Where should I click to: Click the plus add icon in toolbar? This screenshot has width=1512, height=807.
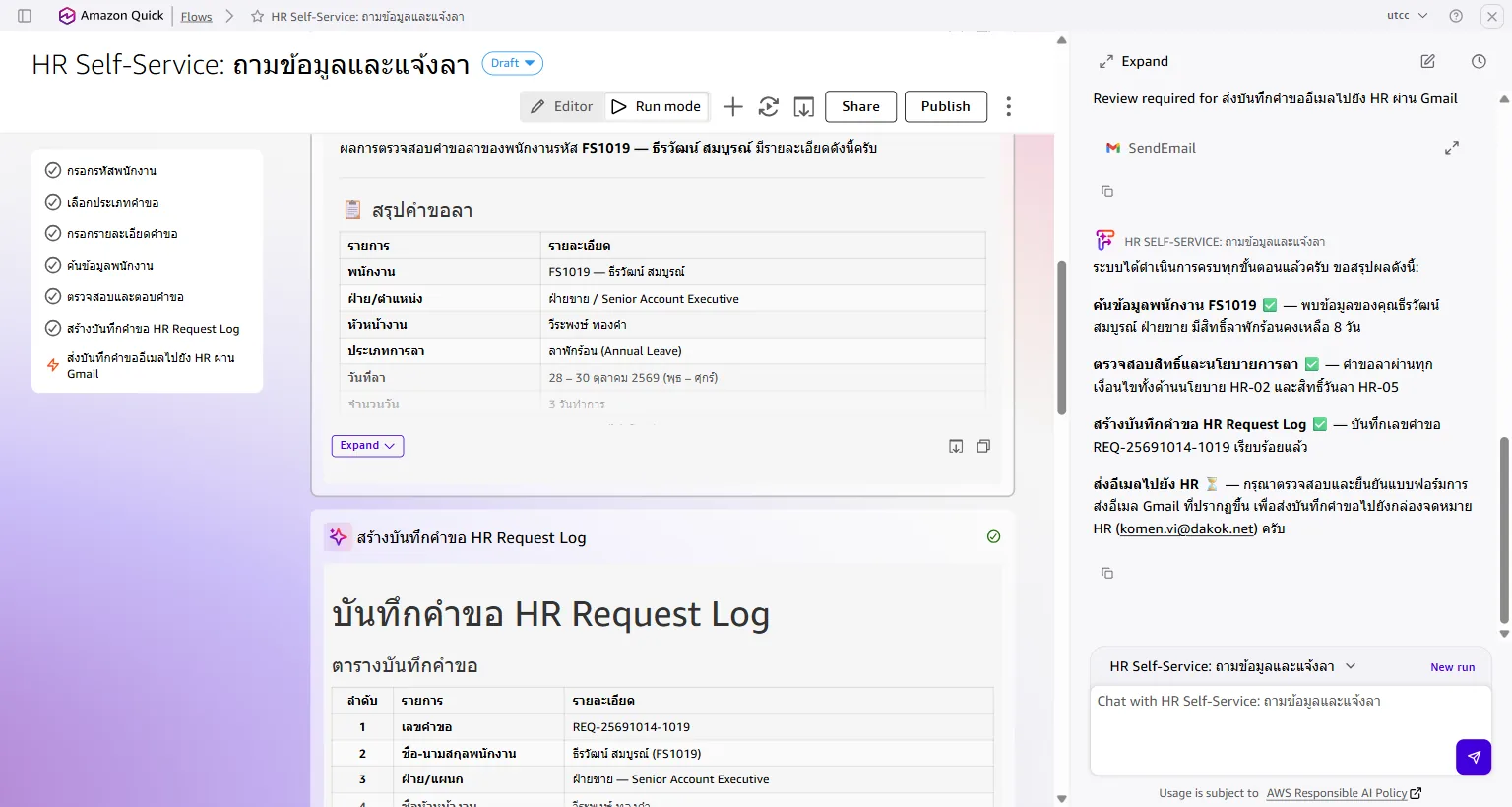[x=732, y=106]
